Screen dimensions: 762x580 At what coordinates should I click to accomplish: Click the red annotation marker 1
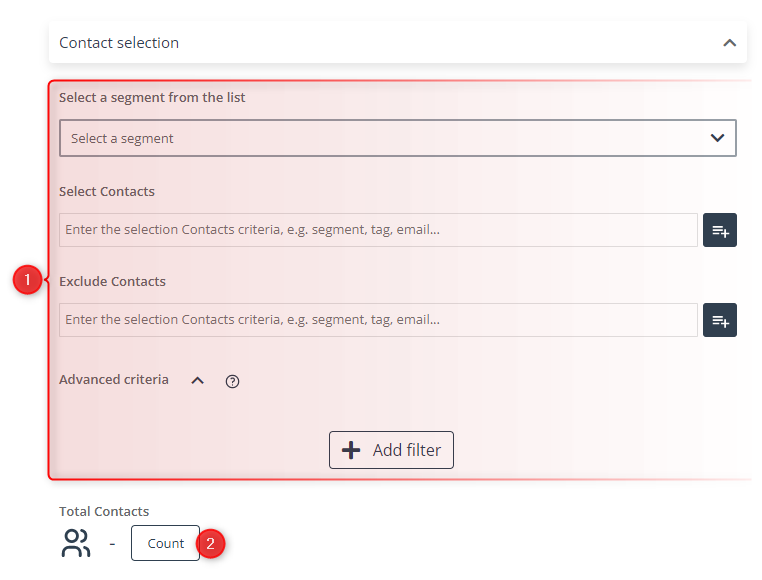[x=28, y=280]
